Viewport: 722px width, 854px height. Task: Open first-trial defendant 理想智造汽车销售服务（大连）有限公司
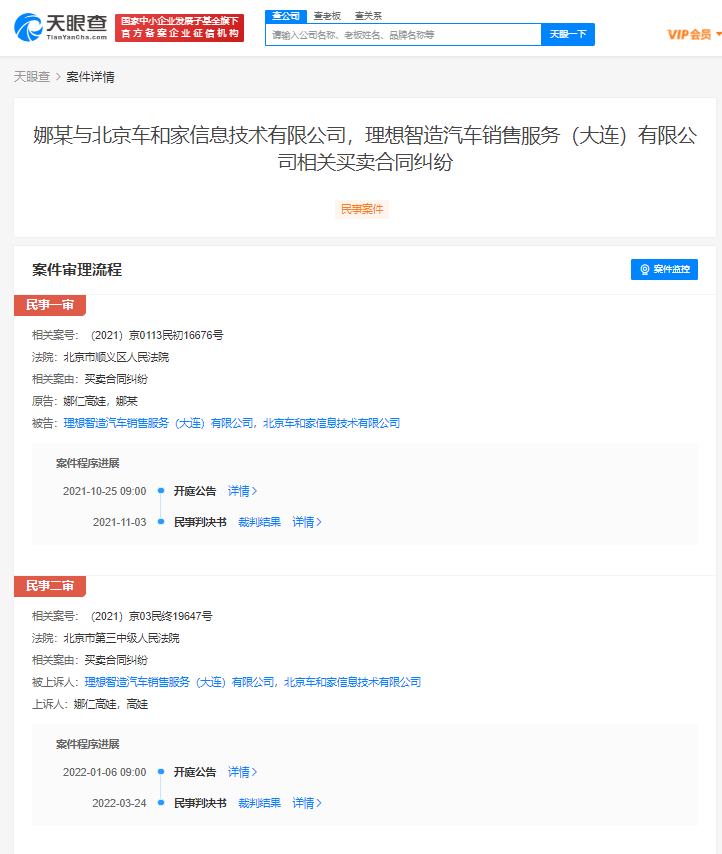(x=158, y=423)
